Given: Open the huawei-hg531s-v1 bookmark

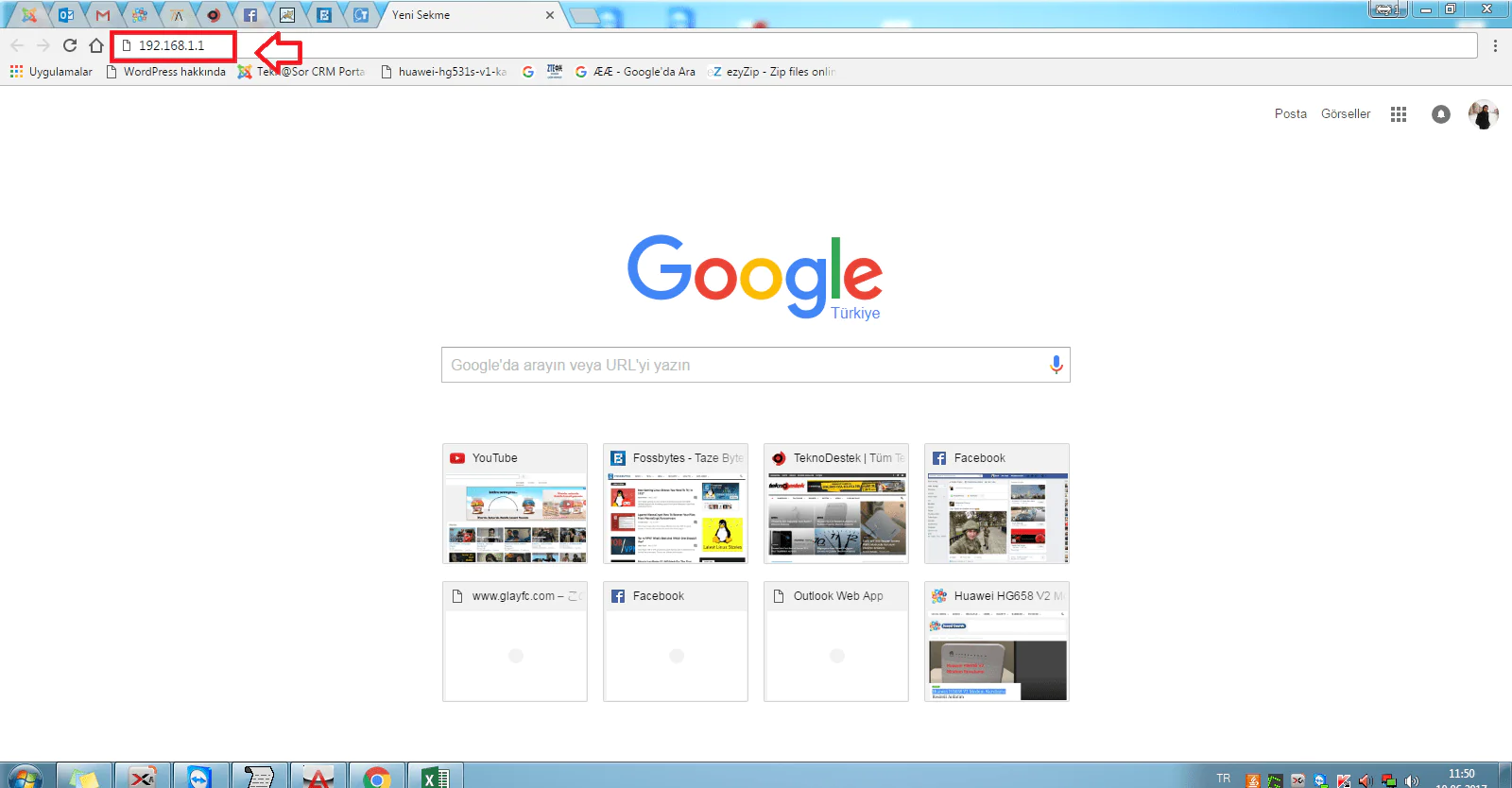Looking at the screenshot, I should click(x=443, y=72).
